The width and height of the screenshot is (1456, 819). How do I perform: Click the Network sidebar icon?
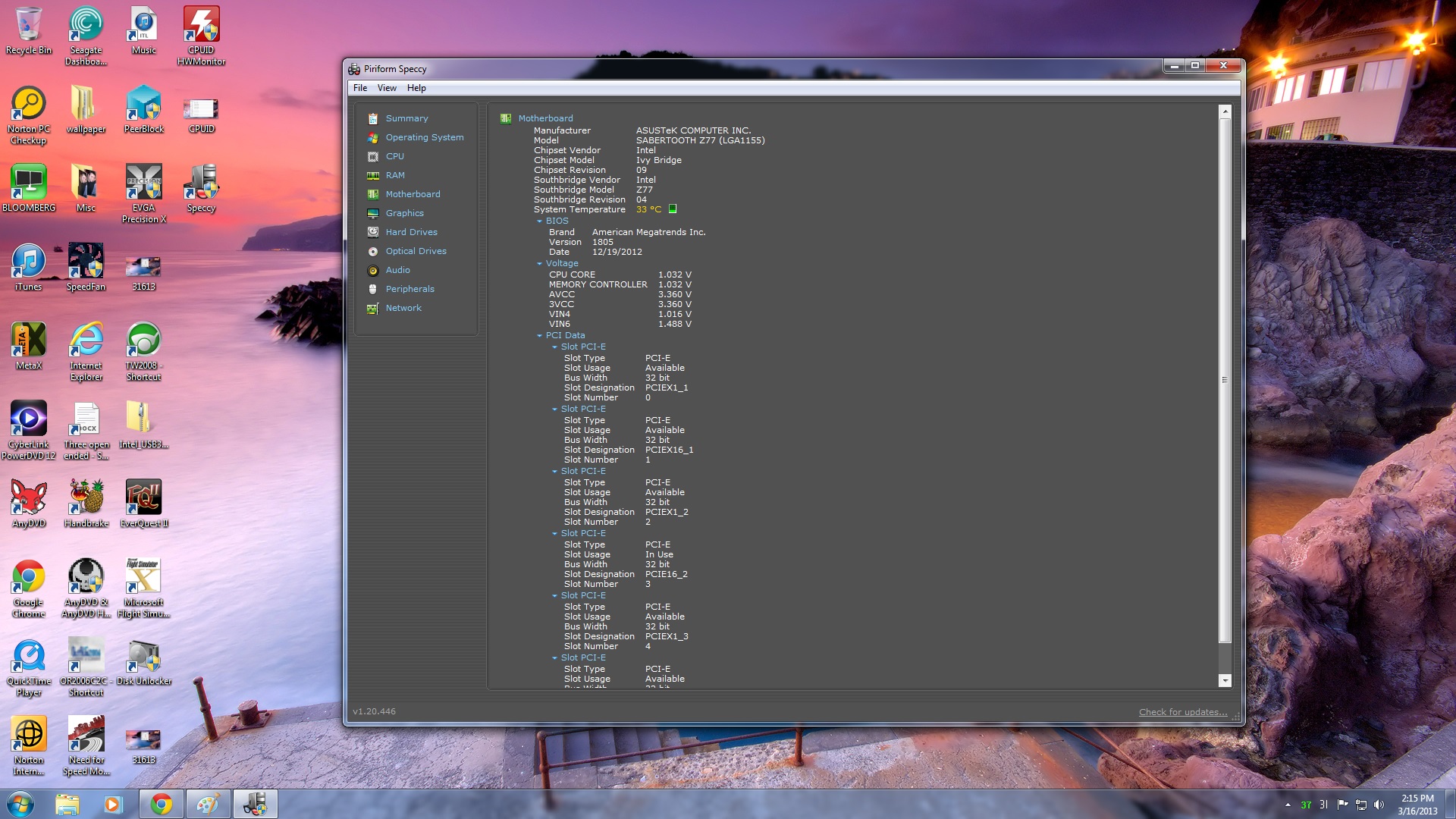pyautogui.click(x=373, y=308)
